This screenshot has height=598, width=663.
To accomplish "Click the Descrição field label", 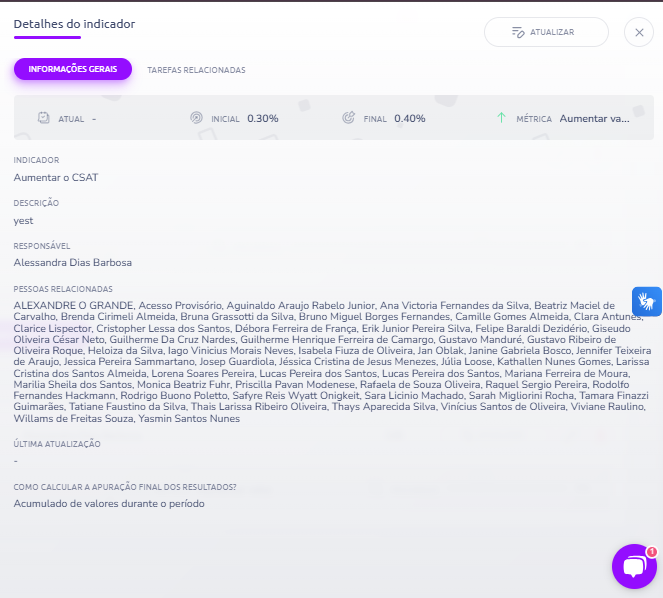I will [x=36, y=203].
